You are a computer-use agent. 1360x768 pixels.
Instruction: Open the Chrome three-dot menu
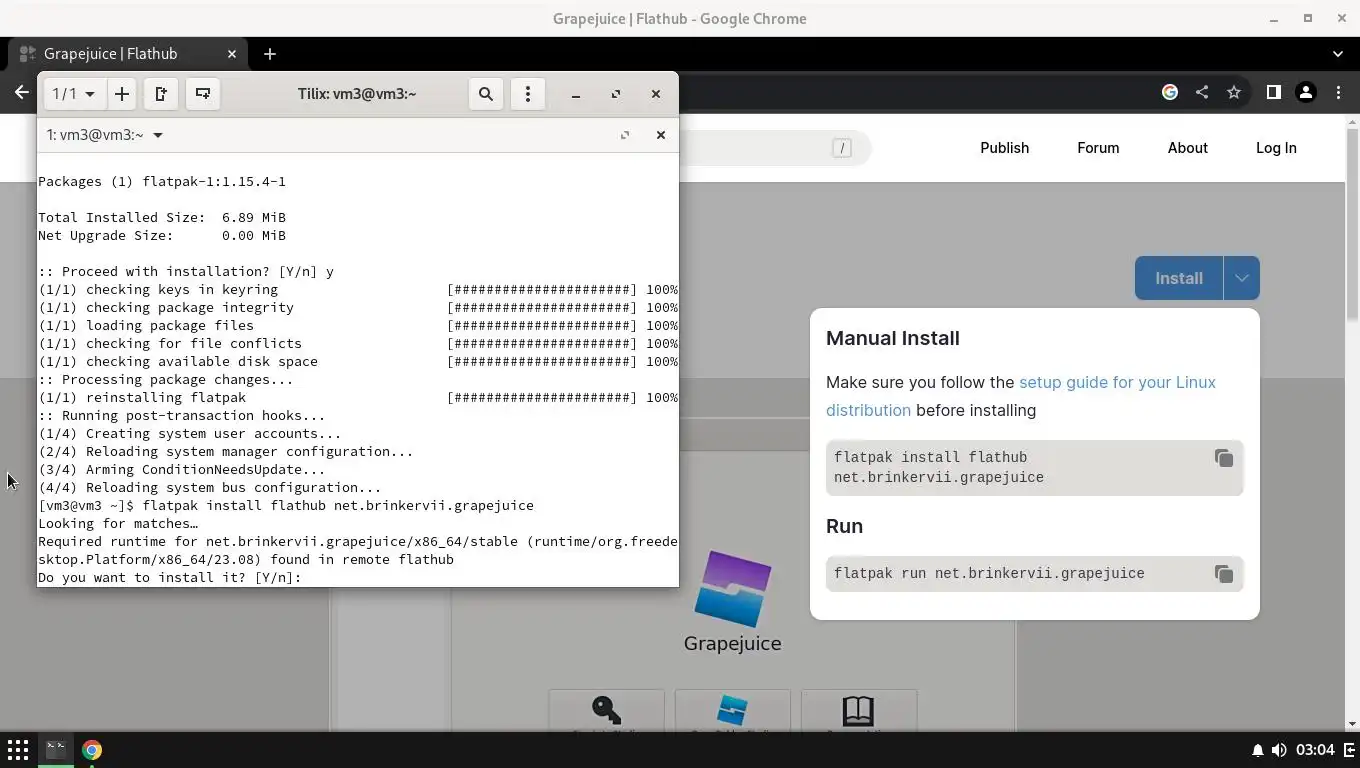pos(1340,92)
